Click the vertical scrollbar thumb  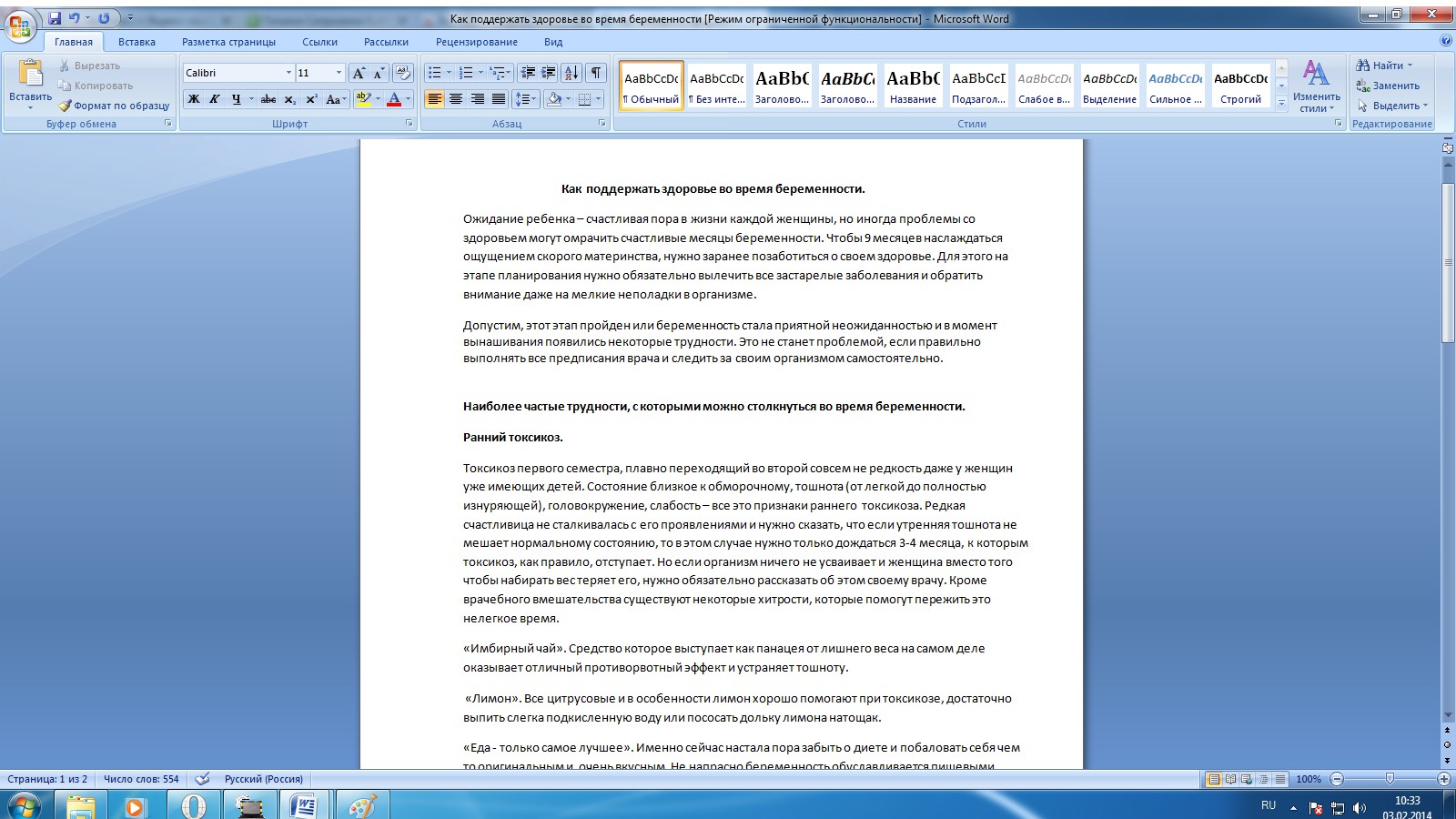[x=1448, y=263]
